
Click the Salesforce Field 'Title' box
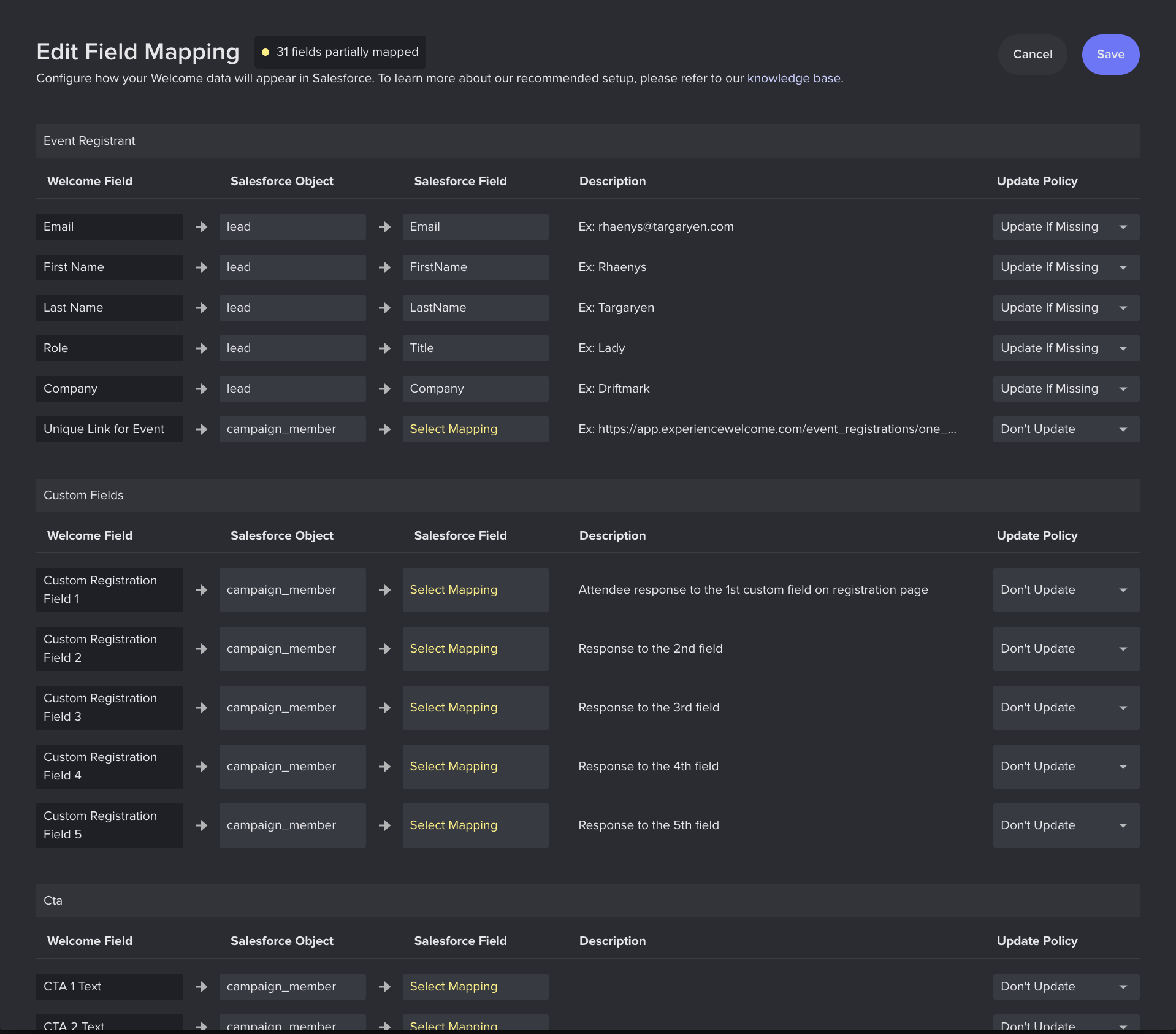tap(476, 348)
